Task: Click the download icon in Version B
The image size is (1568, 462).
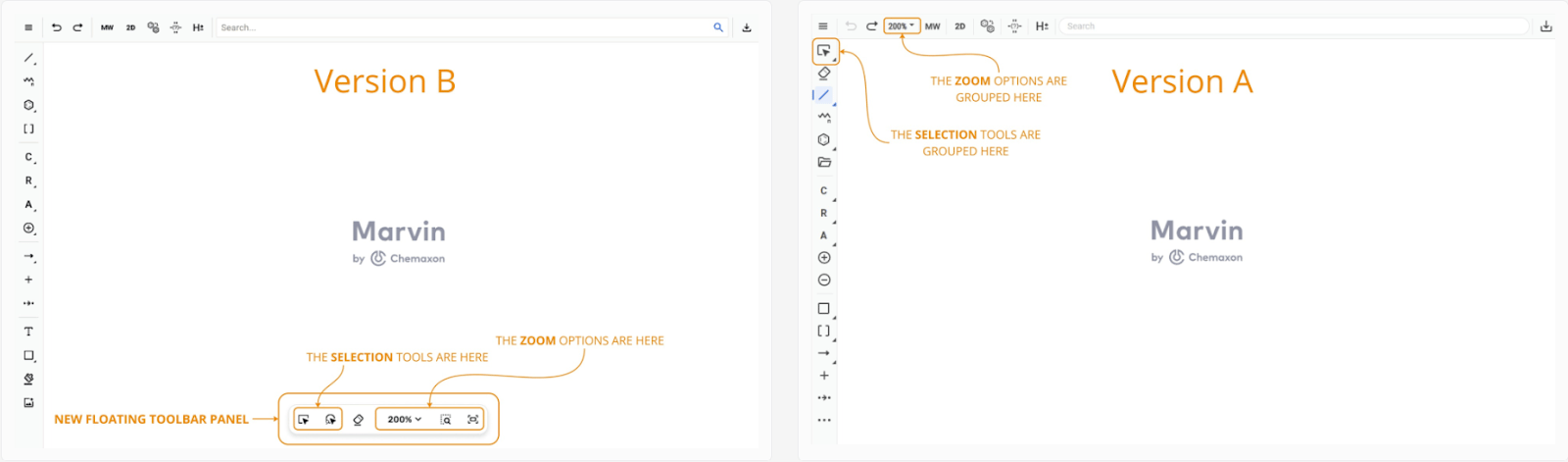Action: pos(747,27)
